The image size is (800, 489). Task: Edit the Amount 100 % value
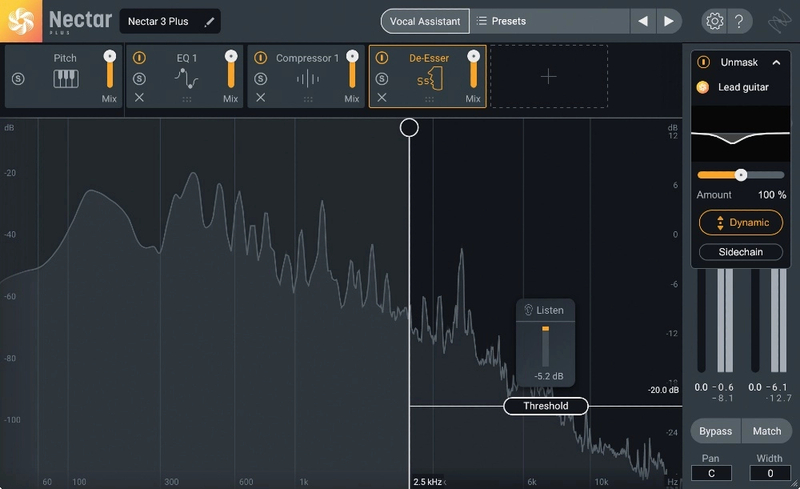point(771,194)
